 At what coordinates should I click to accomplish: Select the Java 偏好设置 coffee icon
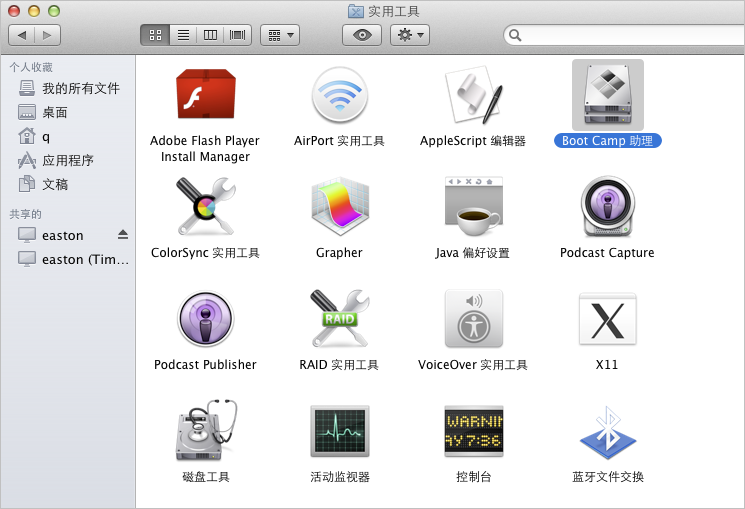coord(473,206)
